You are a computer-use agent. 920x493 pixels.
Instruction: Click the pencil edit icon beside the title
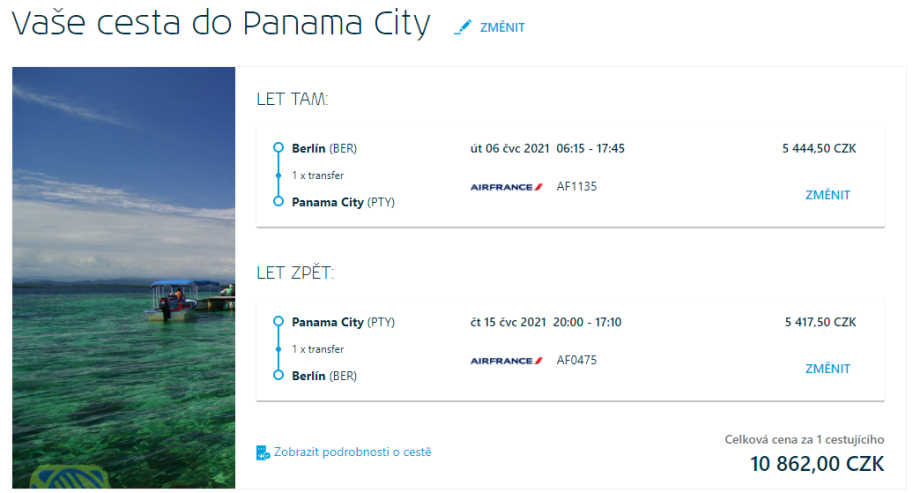click(462, 27)
